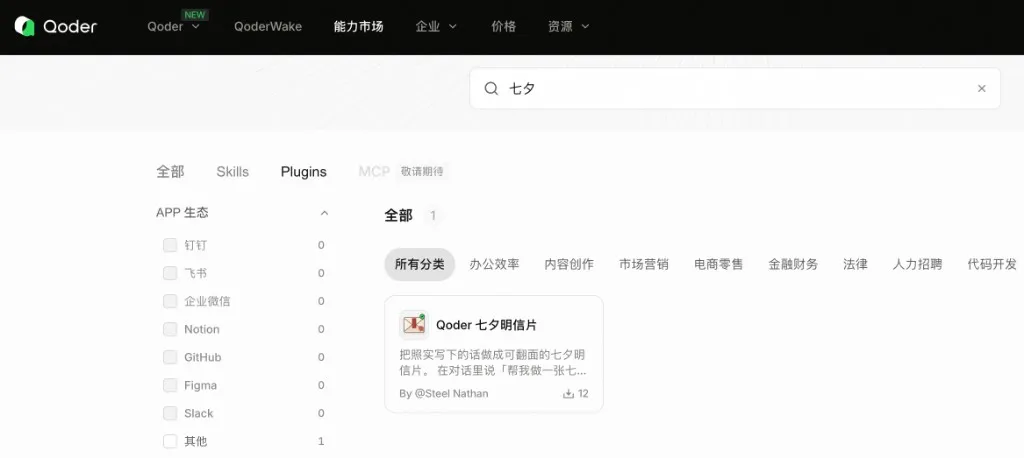Click the disabled MCP tab
Image resolution: width=1024 pixels, height=458 pixels.
coord(374,172)
